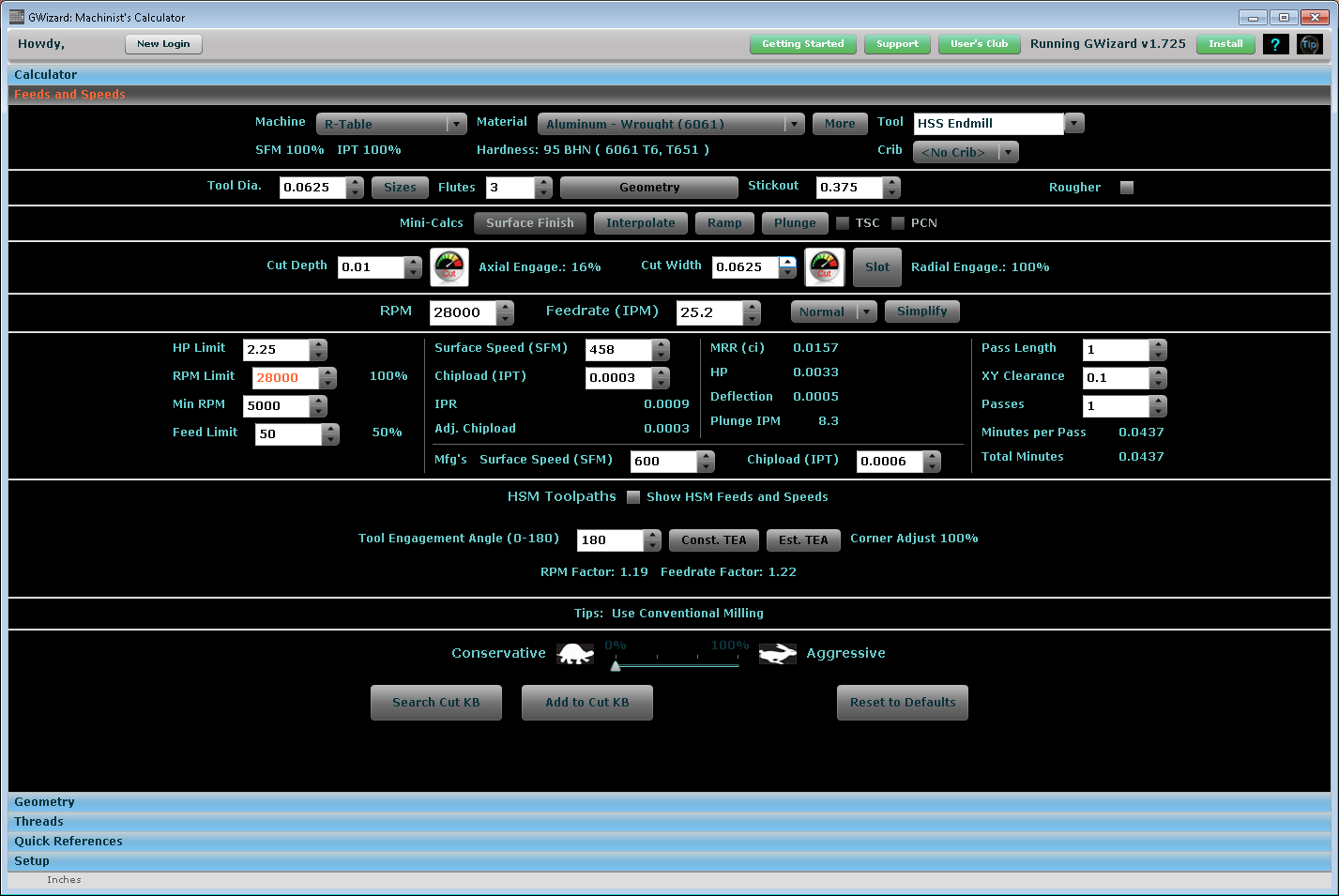This screenshot has width=1339, height=896.
Task: Open help with the question mark icon
Action: (1275, 44)
